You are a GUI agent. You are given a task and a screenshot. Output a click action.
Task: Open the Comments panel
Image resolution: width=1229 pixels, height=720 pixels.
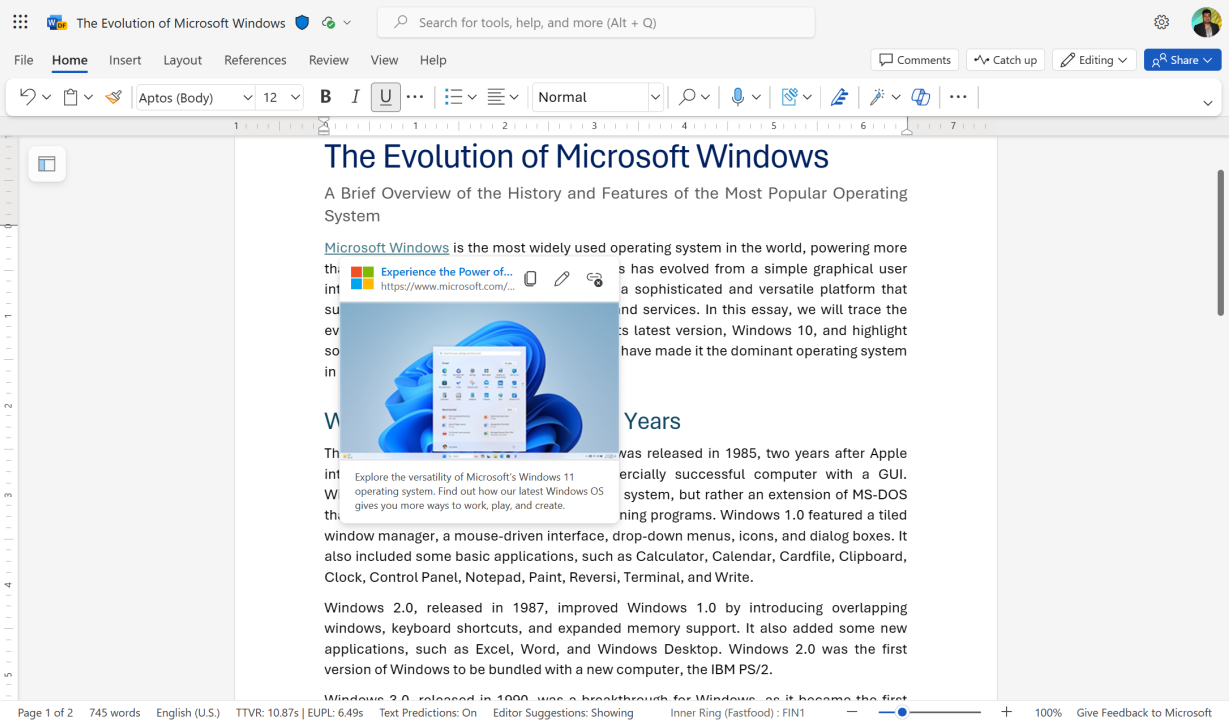point(914,59)
